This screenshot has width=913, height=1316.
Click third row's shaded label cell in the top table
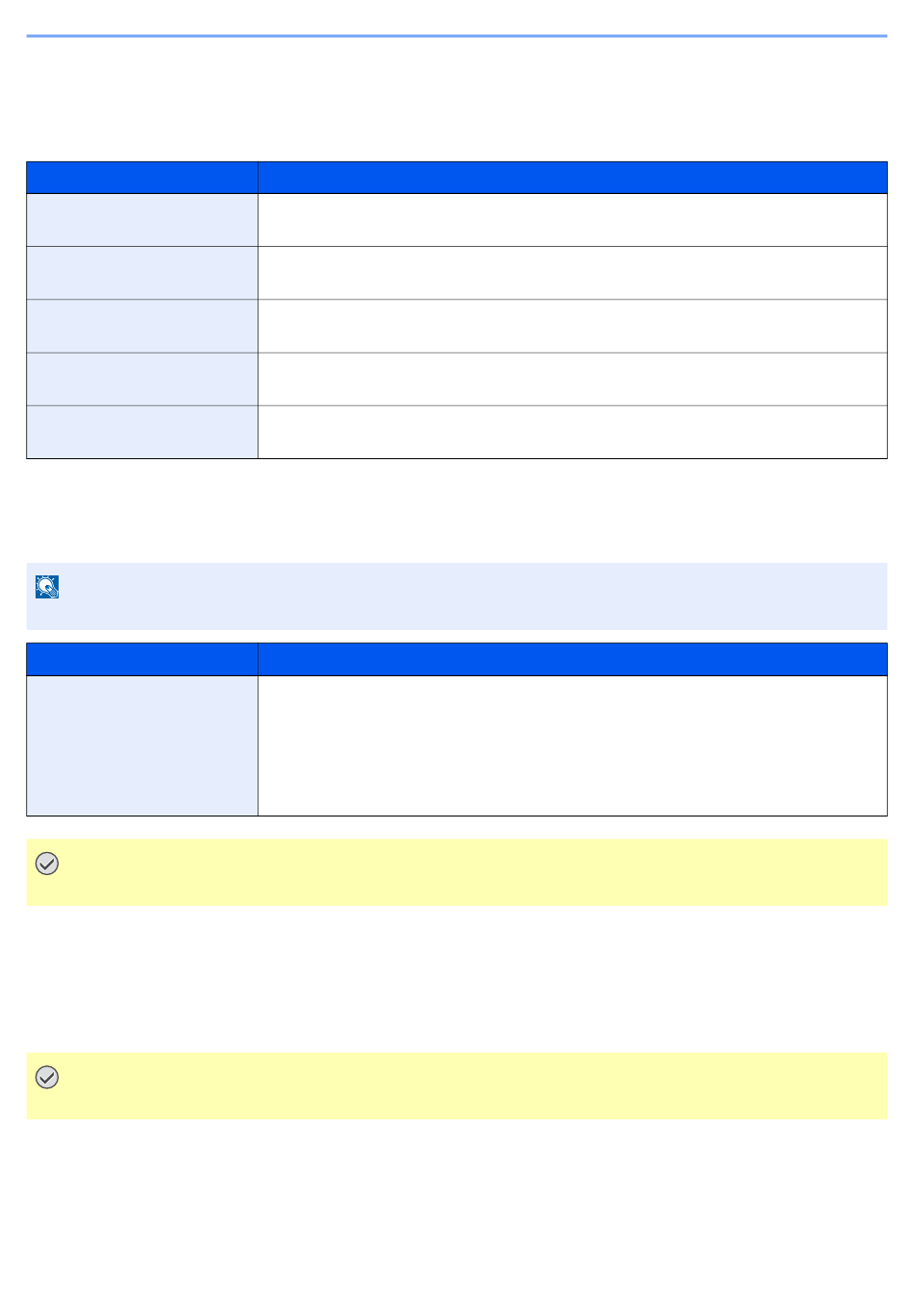point(142,326)
